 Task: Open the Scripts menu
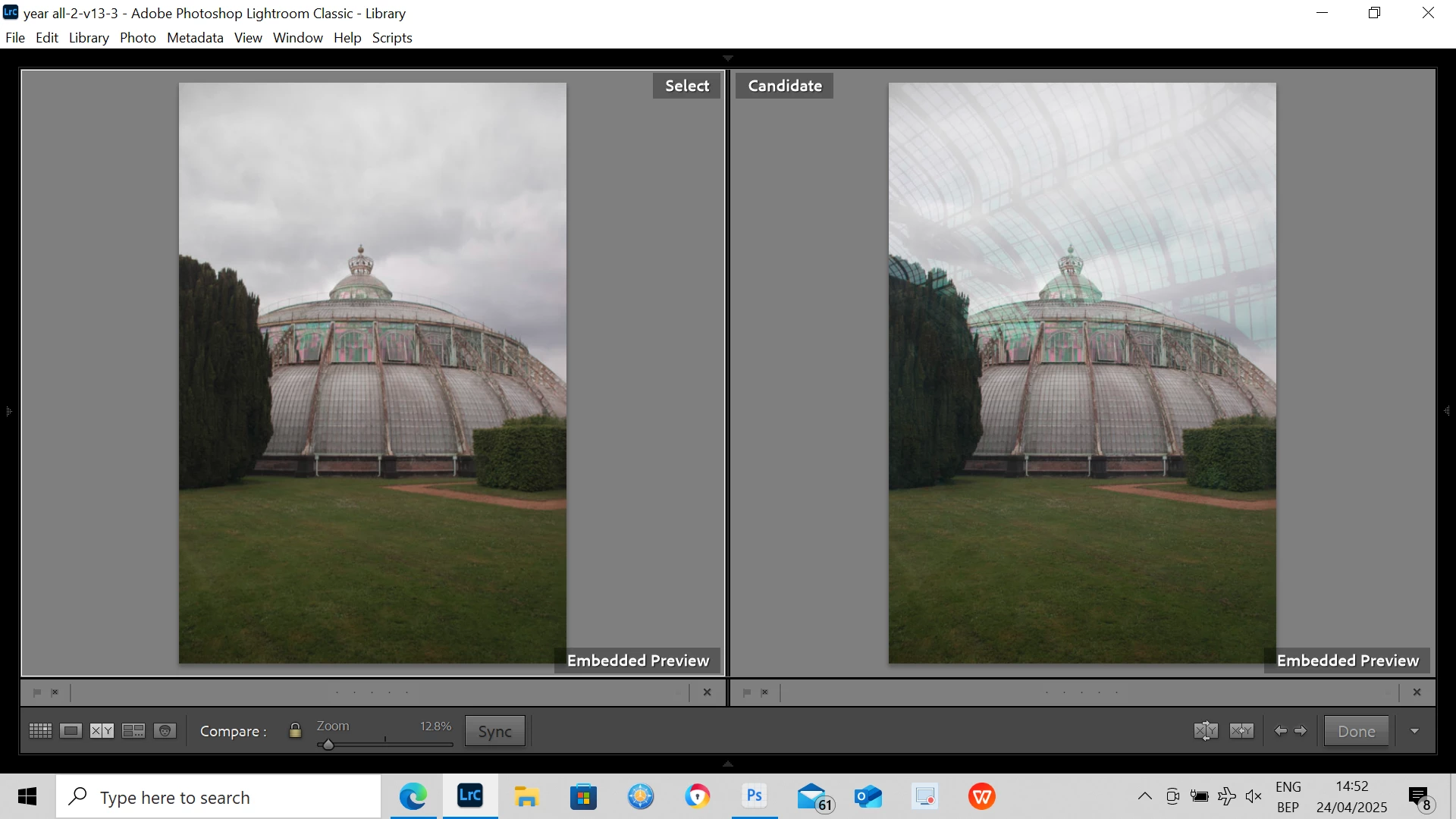coord(392,38)
